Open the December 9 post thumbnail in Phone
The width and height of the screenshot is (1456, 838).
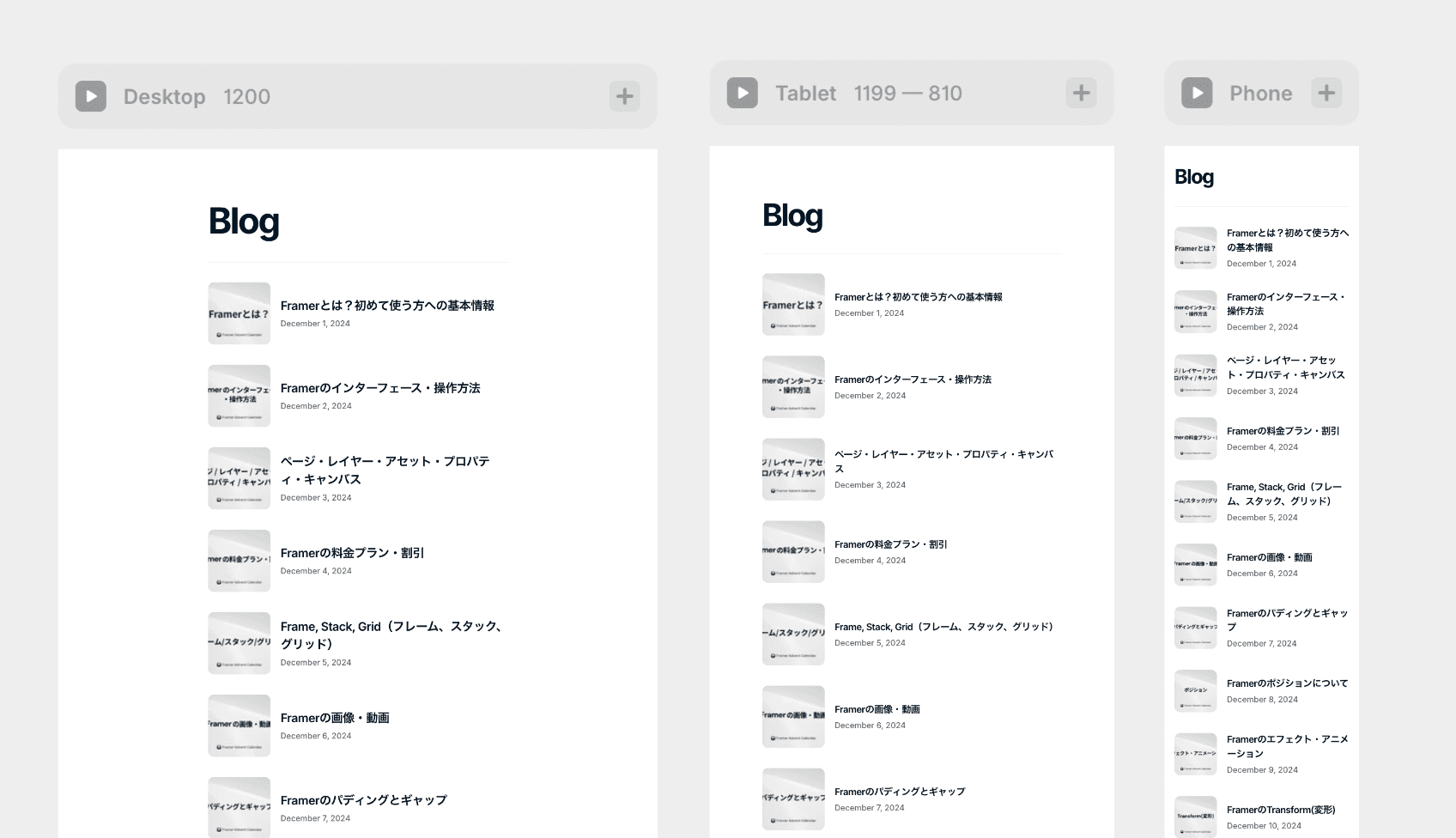click(1196, 755)
